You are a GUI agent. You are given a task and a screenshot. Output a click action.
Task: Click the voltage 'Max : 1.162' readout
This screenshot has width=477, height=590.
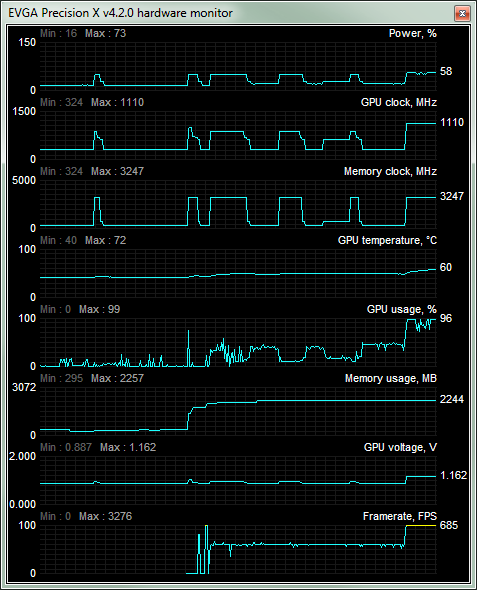128,447
